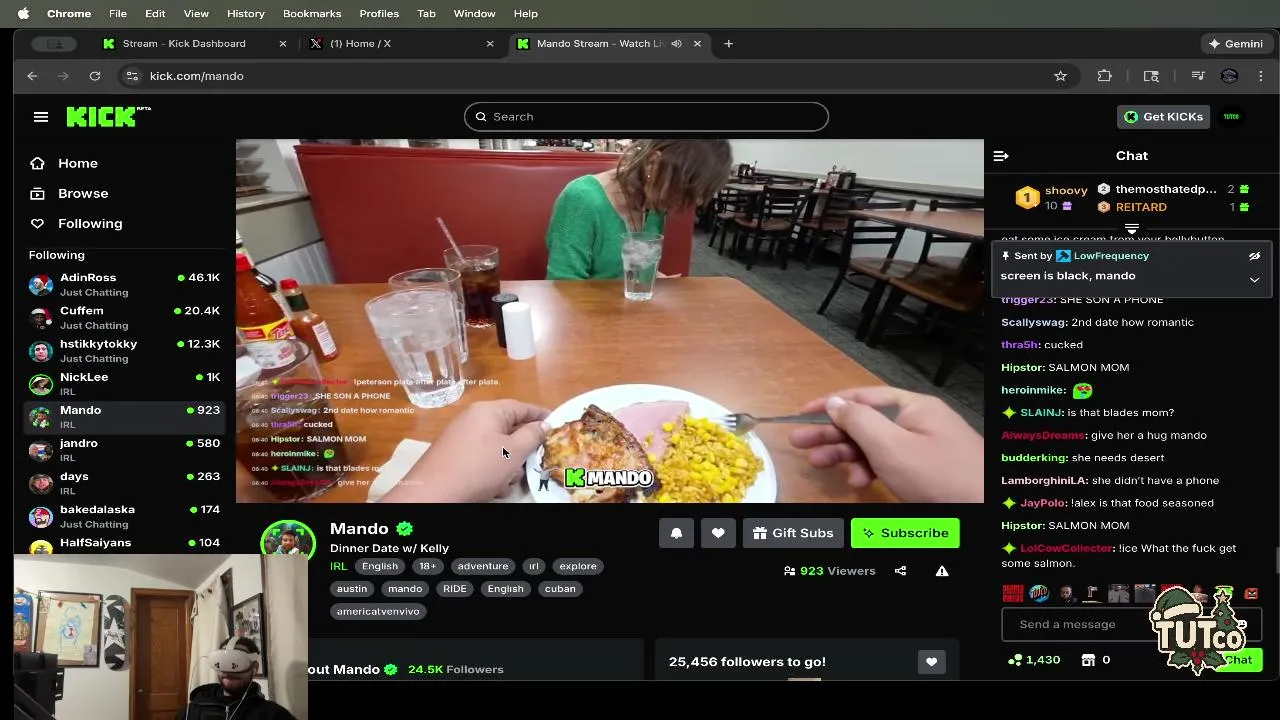Click the Gemini button
Screen dimensions: 1280x720
[x=1236, y=44]
